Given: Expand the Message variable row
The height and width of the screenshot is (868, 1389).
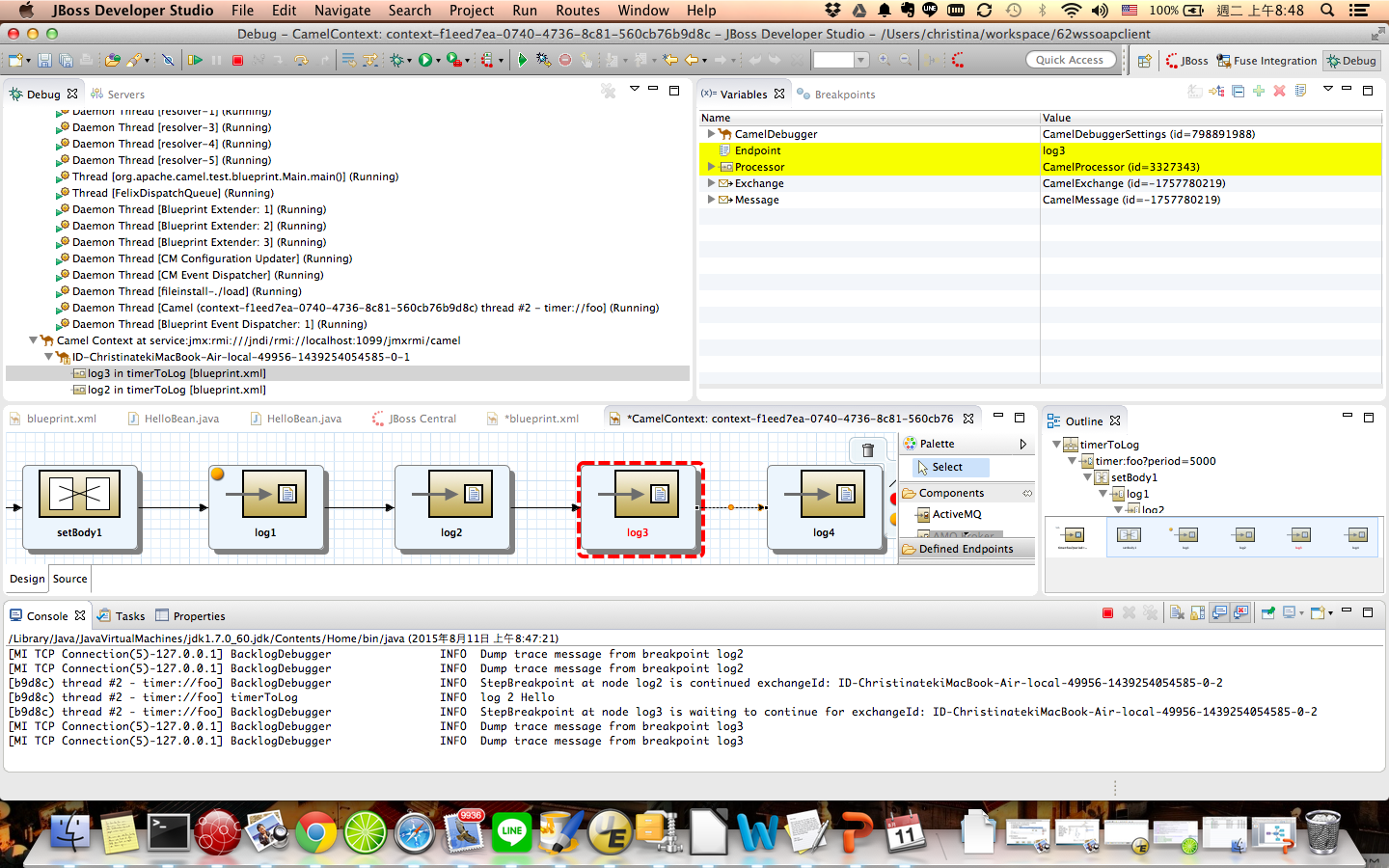Looking at the screenshot, I should pos(711,200).
